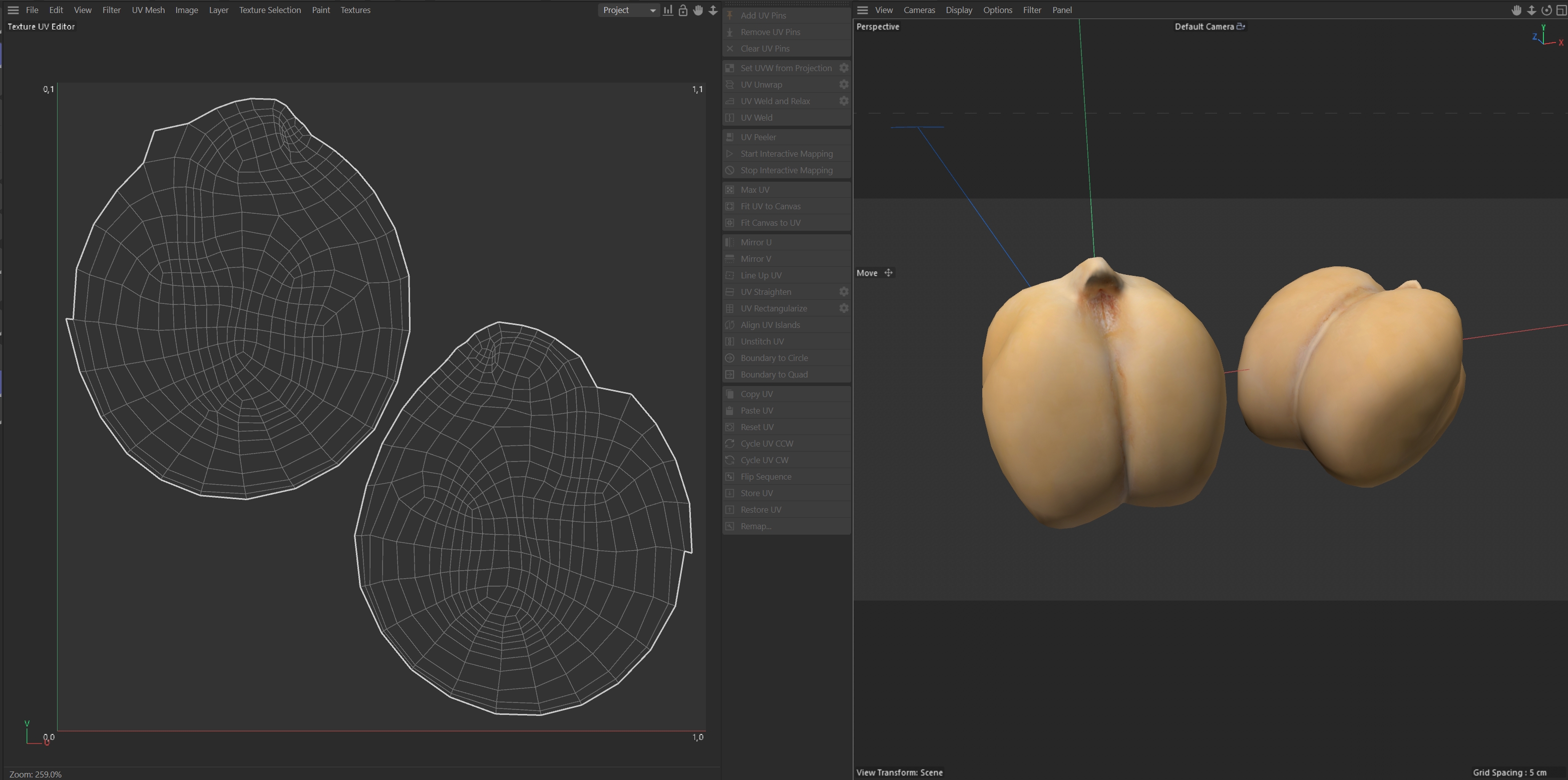
Task: Click the Default Camera link icon
Action: tap(1241, 26)
